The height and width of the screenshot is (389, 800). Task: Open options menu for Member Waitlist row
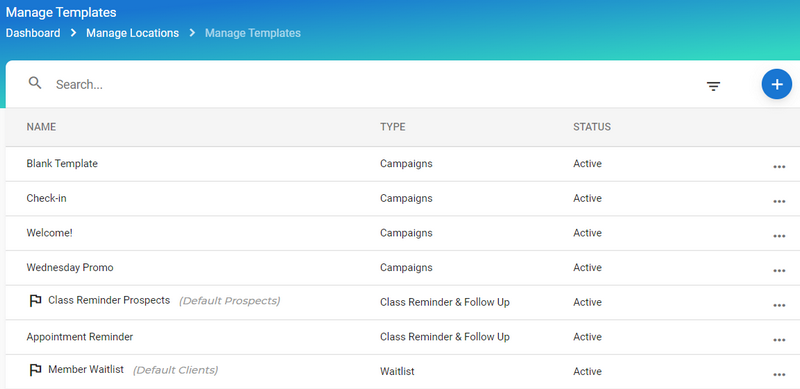[x=779, y=375]
